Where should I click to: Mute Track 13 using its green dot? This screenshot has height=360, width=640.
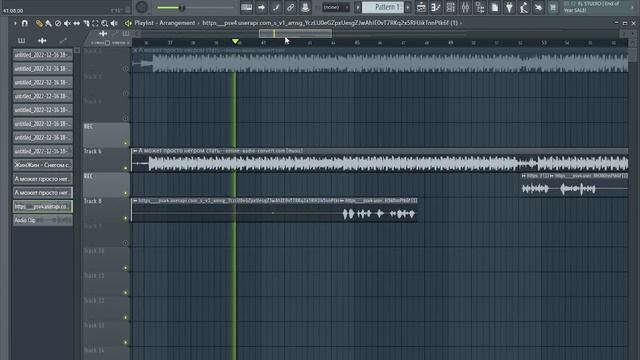click(126, 342)
